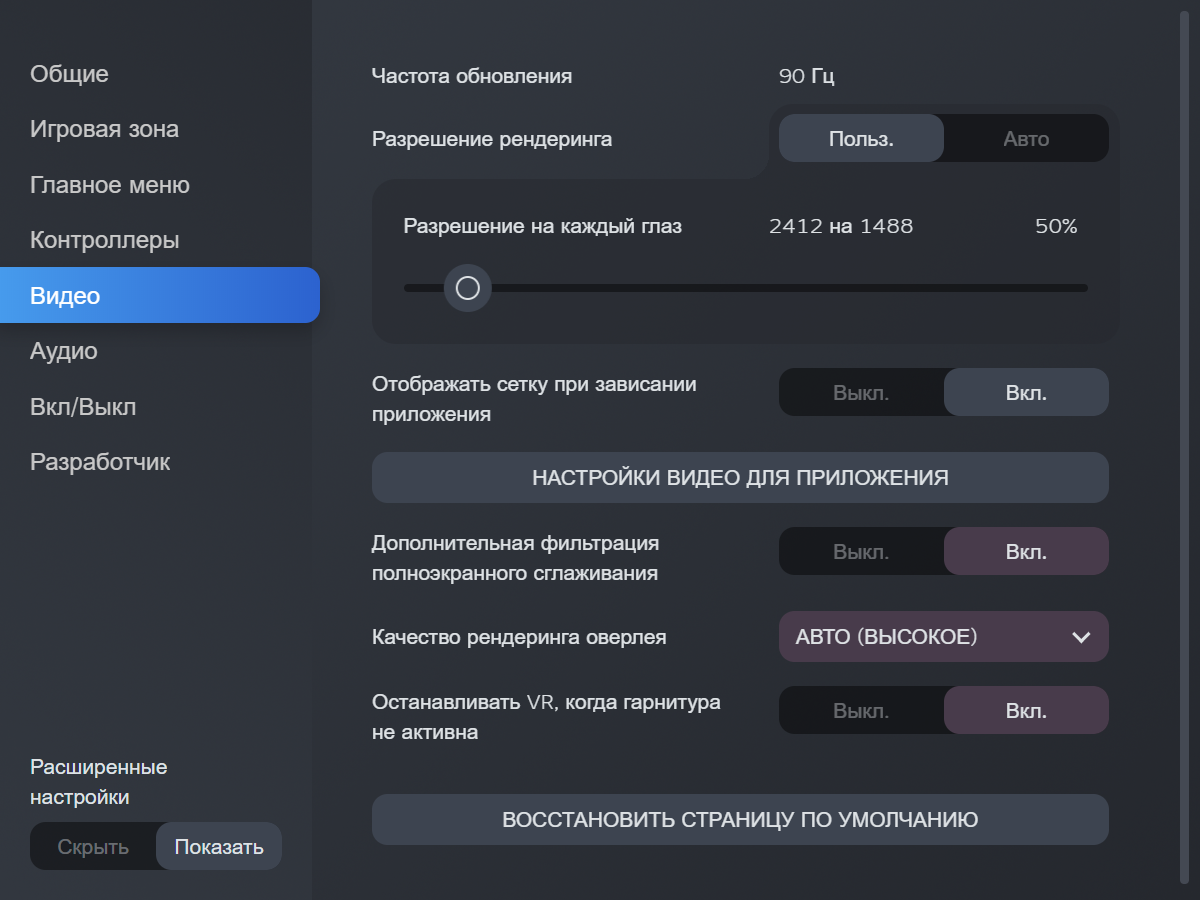Click the dropdown chevron arrow icon
Screen dimensions: 1200x900
1081,638
